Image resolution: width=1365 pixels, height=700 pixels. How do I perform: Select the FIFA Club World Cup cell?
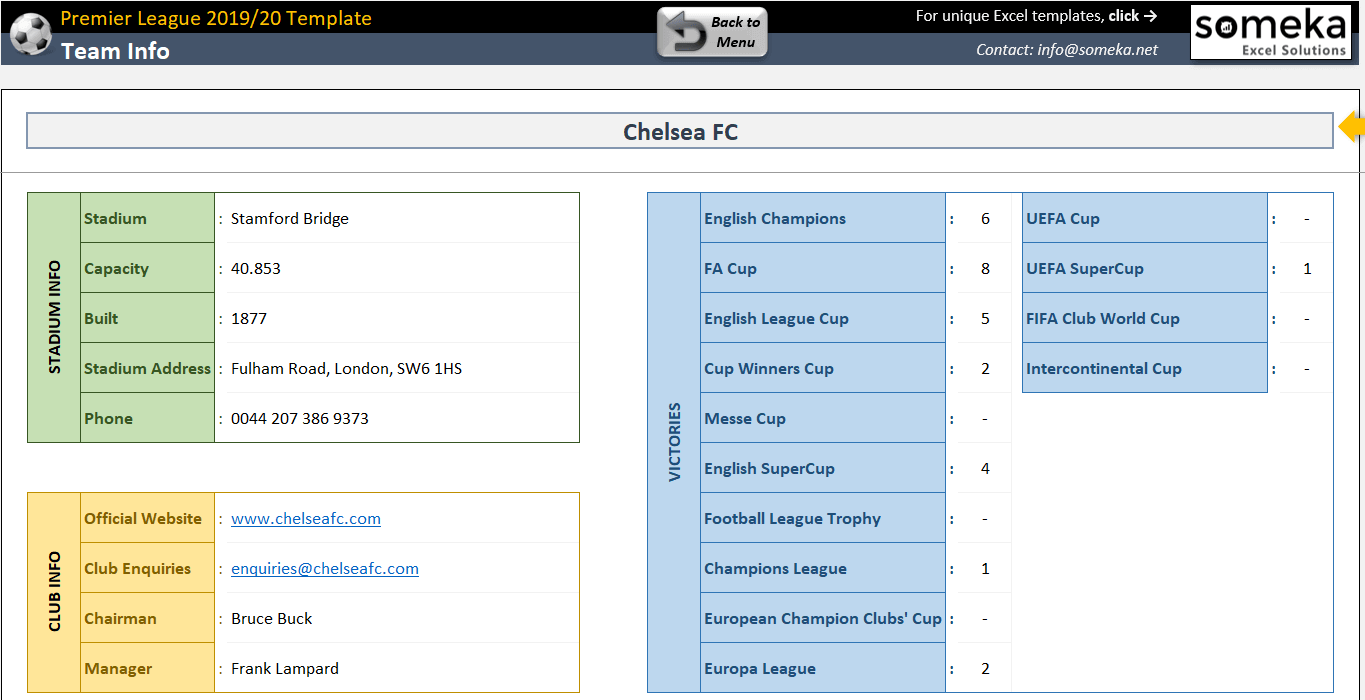1144,318
